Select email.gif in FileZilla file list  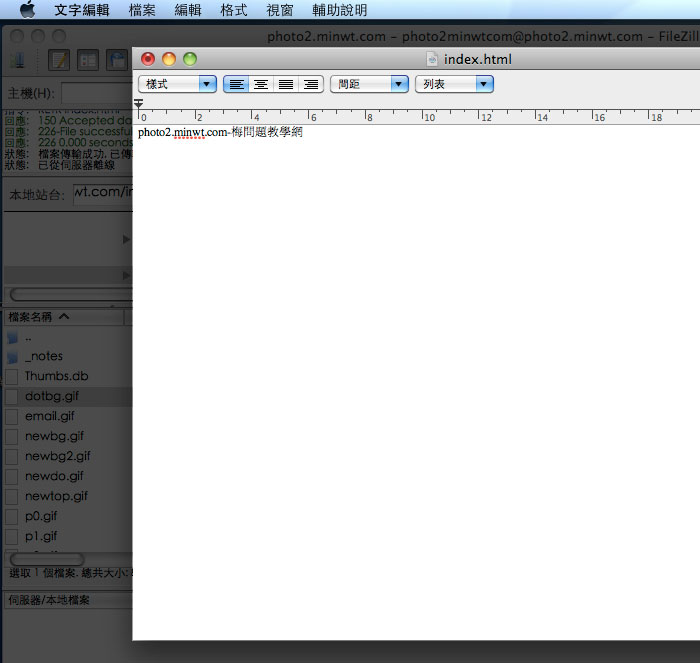pos(68,416)
